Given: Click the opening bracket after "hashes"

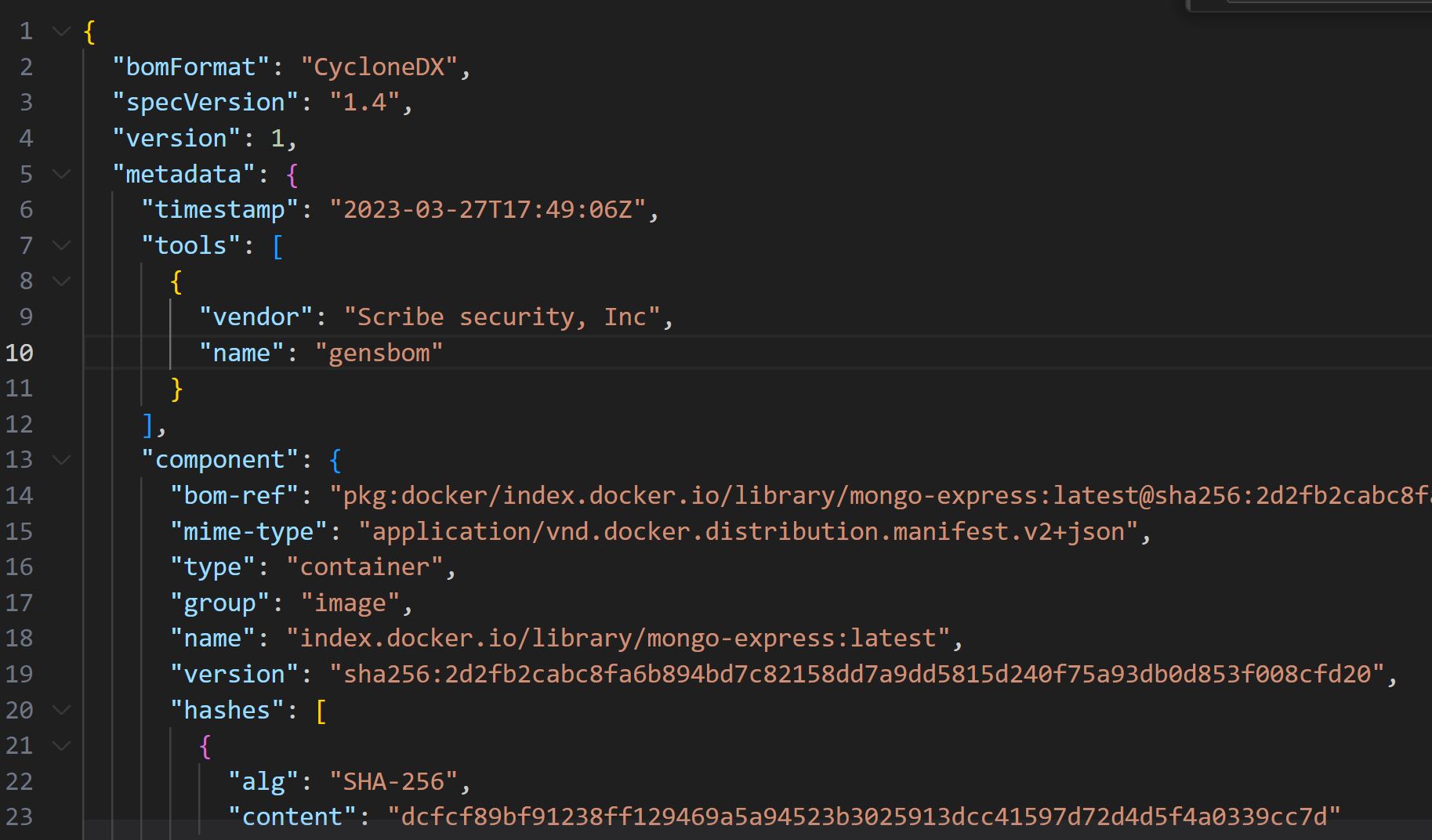Looking at the screenshot, I should coord(321,710).
